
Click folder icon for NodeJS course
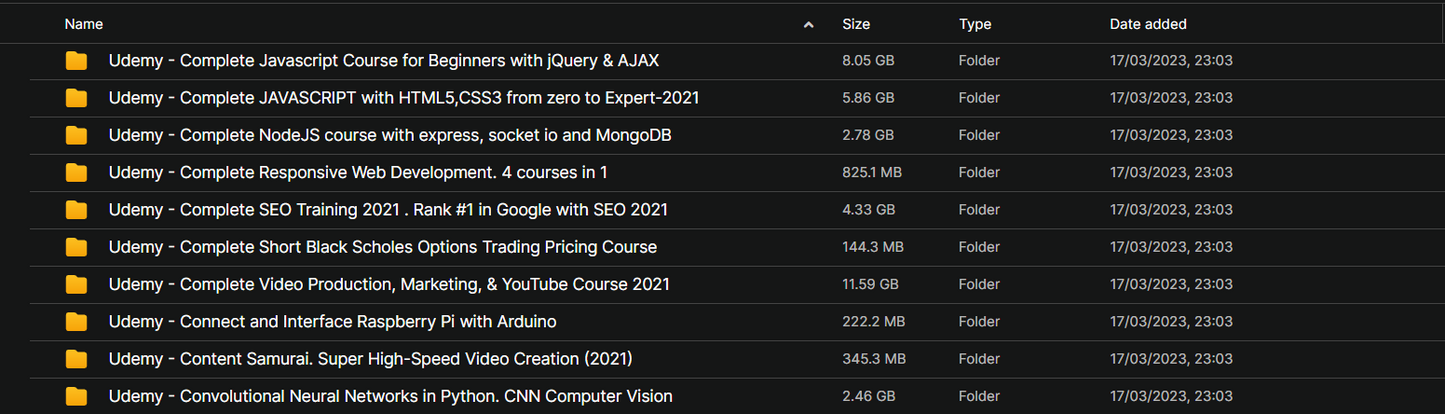tap(76, 135)
